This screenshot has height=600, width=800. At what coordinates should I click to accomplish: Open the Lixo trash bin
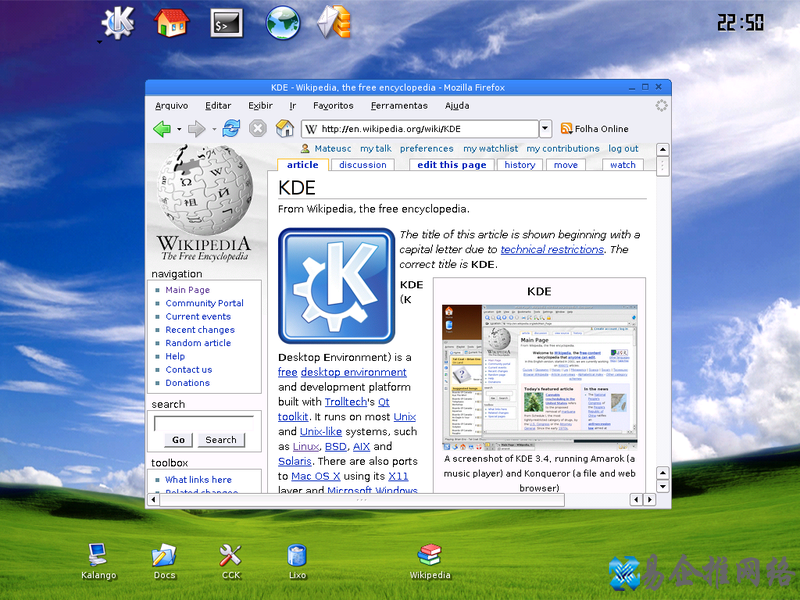(x=297, y=561)
